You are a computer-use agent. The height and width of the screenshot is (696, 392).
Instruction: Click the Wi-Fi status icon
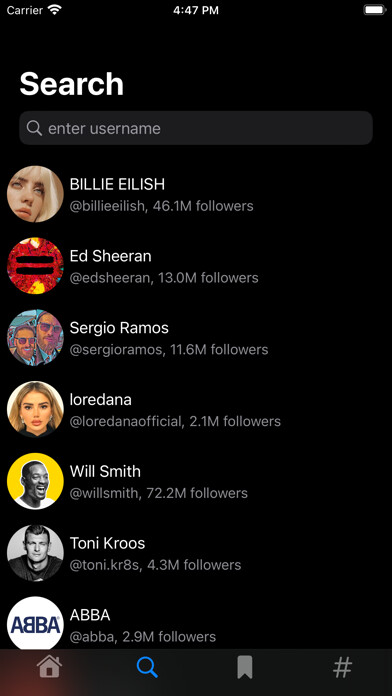click(x=55, y=10)
